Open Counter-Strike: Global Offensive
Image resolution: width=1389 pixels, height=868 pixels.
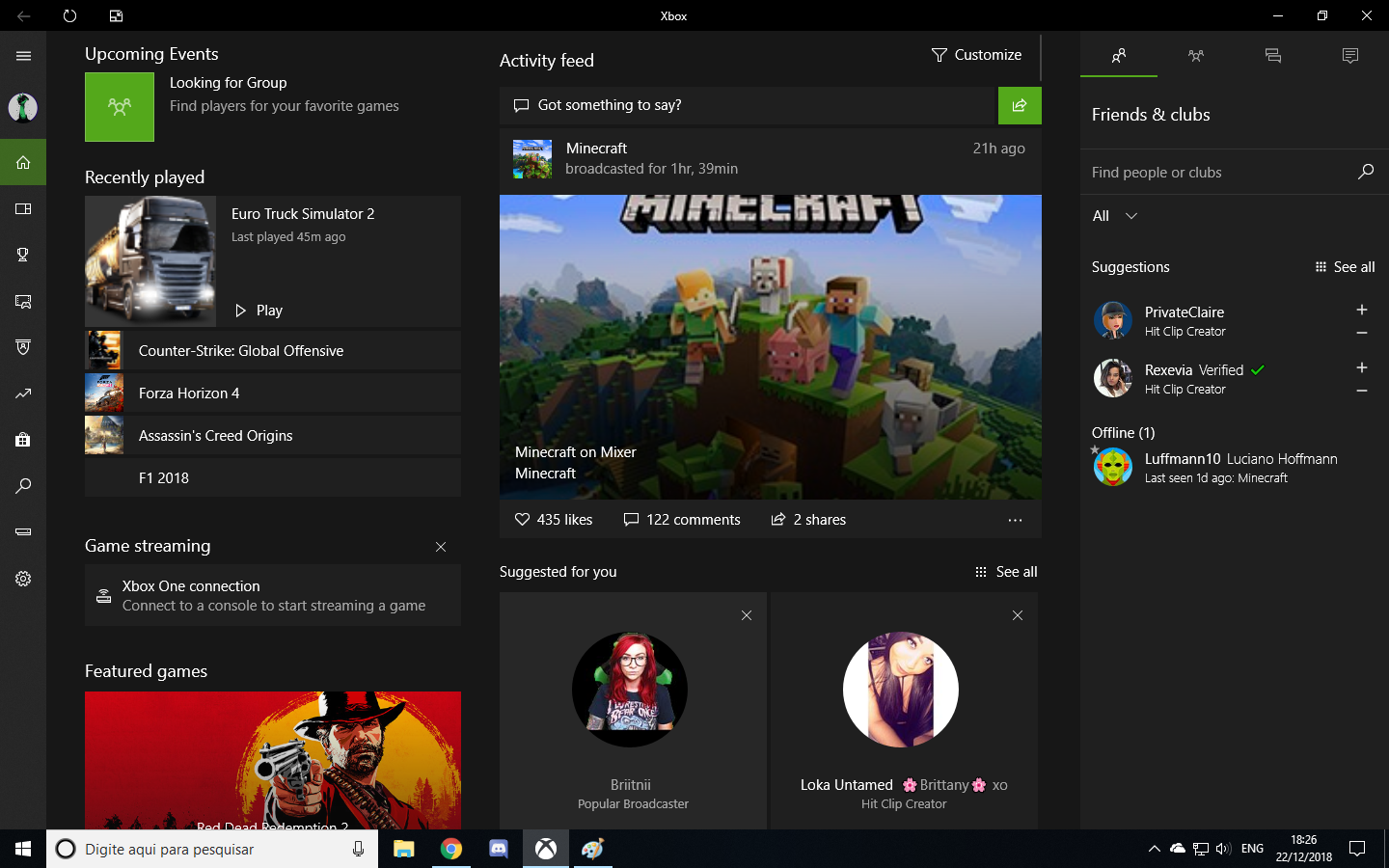click(273, 351)
